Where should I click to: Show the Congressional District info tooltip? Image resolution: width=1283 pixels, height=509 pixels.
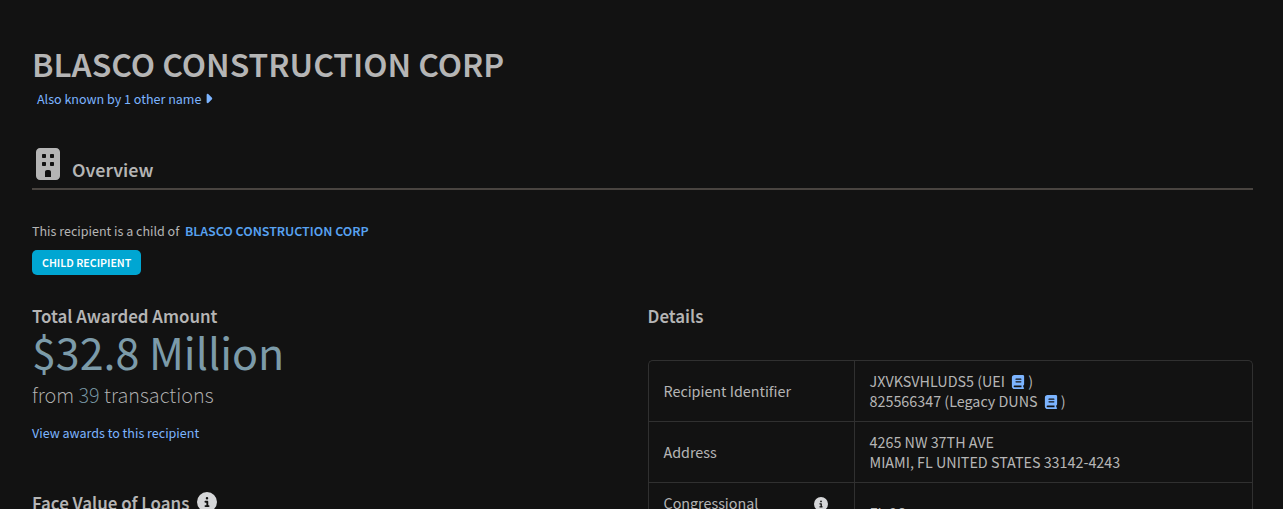pos(821,503)
